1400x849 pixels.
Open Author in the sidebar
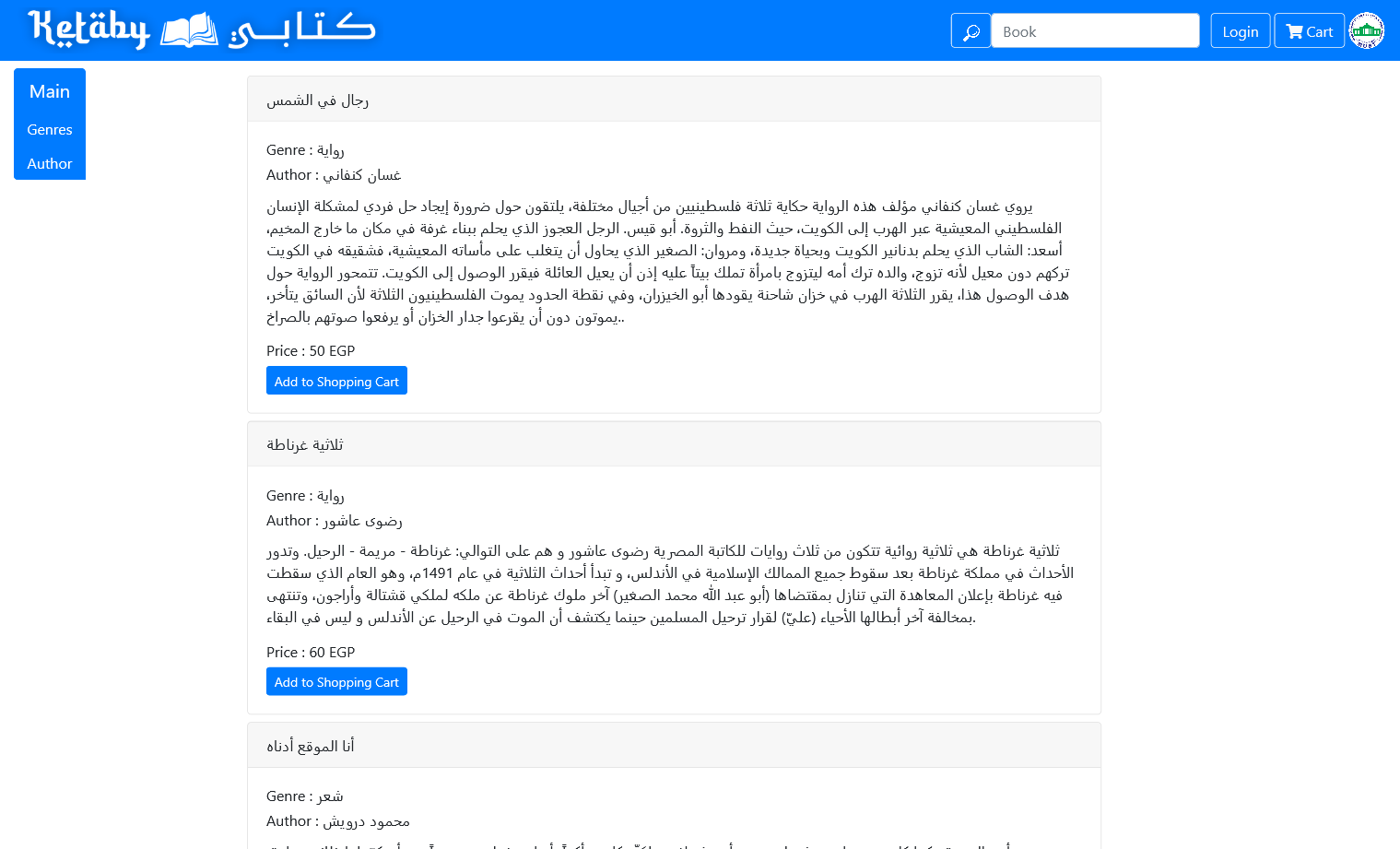coord(50,164)
